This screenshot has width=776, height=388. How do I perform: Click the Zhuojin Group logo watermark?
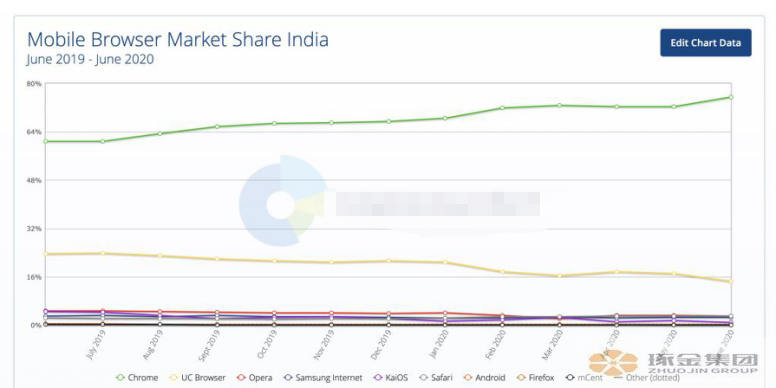tap(673, 363)
